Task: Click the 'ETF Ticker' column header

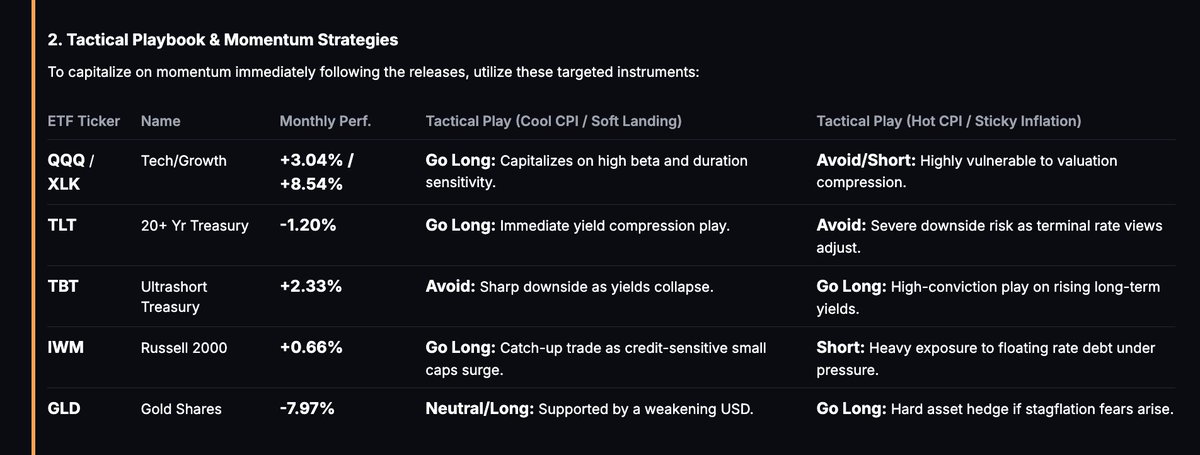Action: click(x=84, y=121)
